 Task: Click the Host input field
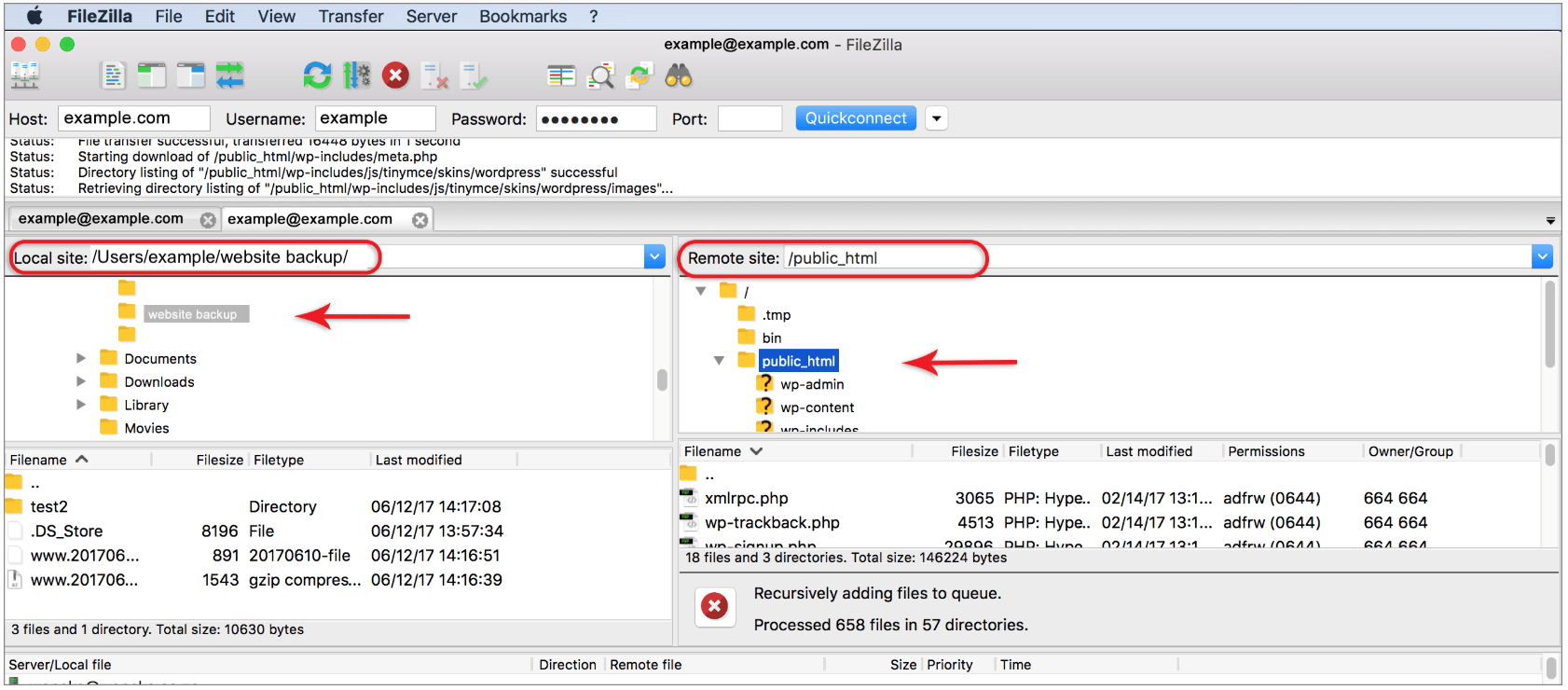pos(134,118)
